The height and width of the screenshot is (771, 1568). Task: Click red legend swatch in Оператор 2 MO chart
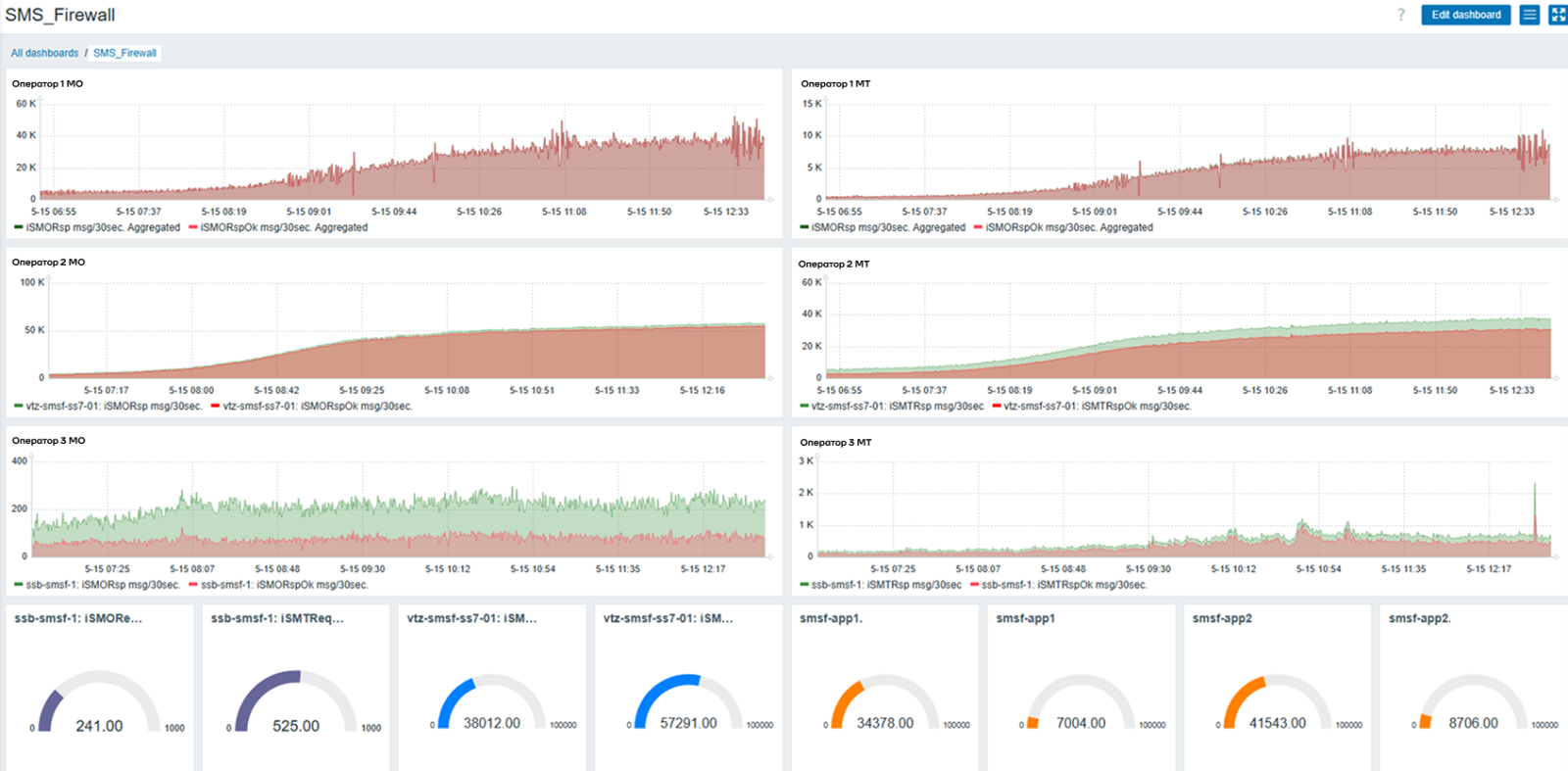click(x=216, y=406)
